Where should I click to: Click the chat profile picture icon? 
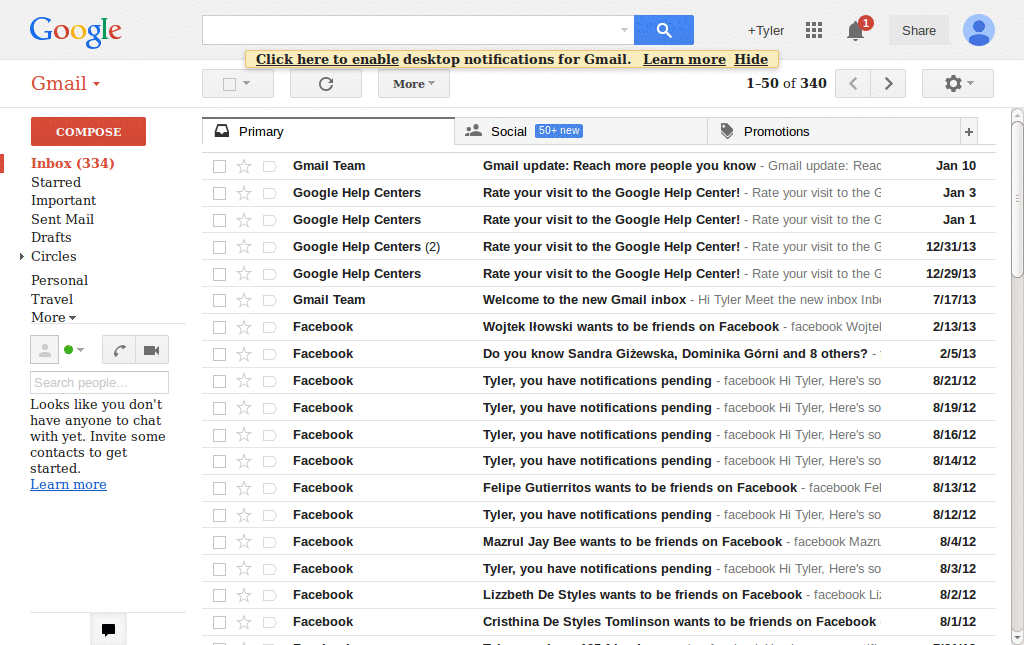44,350
